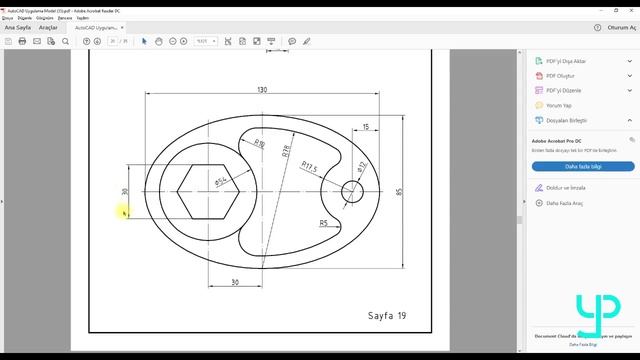Screen dimensions: 640x360
Task: Go to next page with down arrow
Action: tap(97, 41)
